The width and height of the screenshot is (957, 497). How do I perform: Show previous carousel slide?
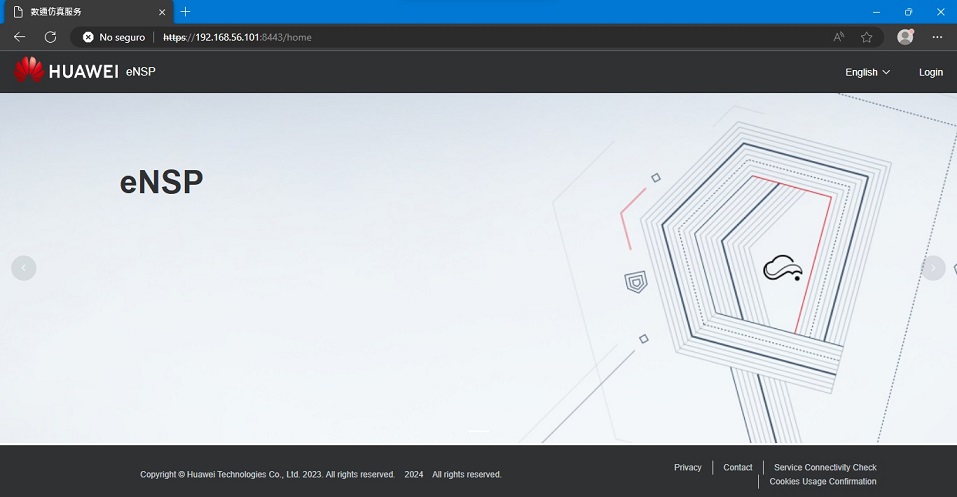(x=23, y=268)
